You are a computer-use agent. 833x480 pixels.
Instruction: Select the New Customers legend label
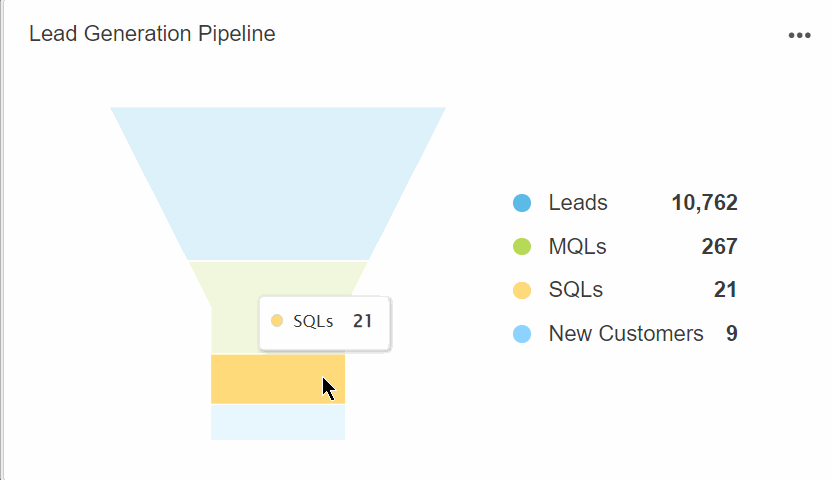[x=626, y=334]
